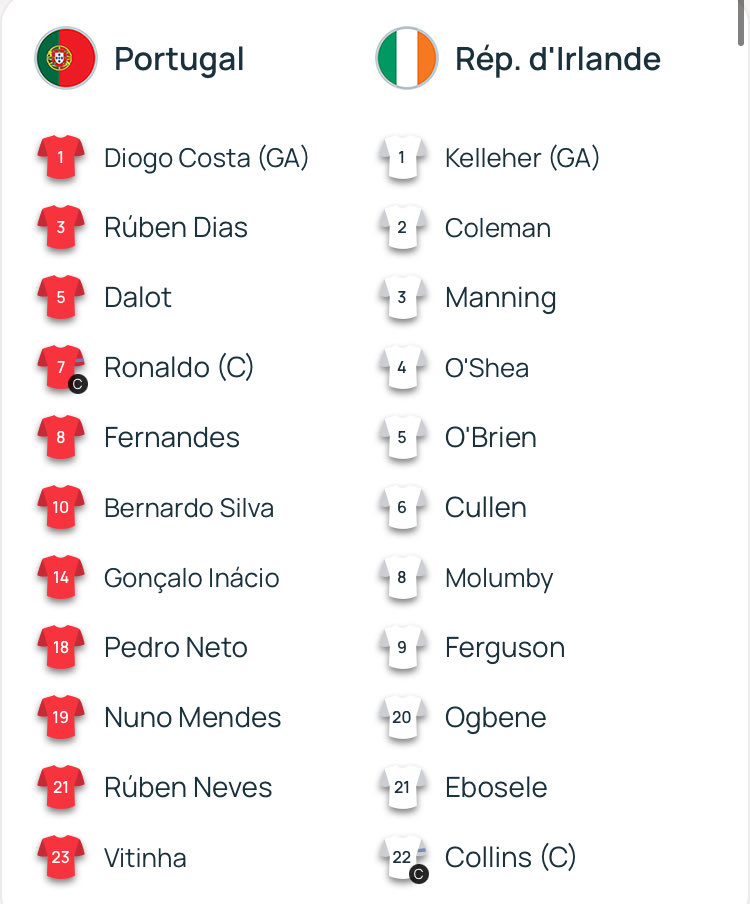
Task: Click Diogo Costa's red number 1 jersey
Action: coord(61,158)
